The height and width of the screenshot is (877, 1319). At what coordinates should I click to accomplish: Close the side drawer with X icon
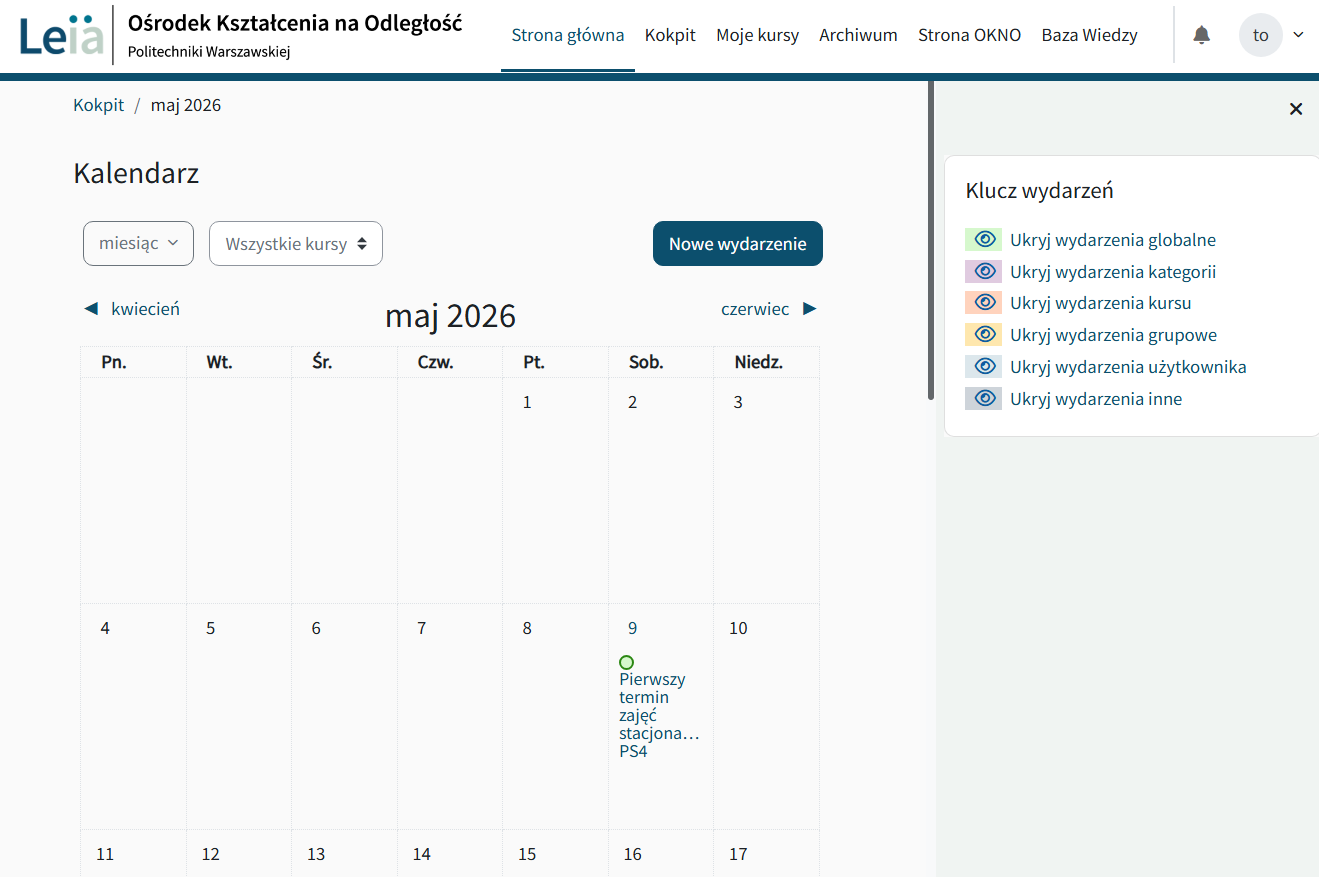click(1296, 109)
